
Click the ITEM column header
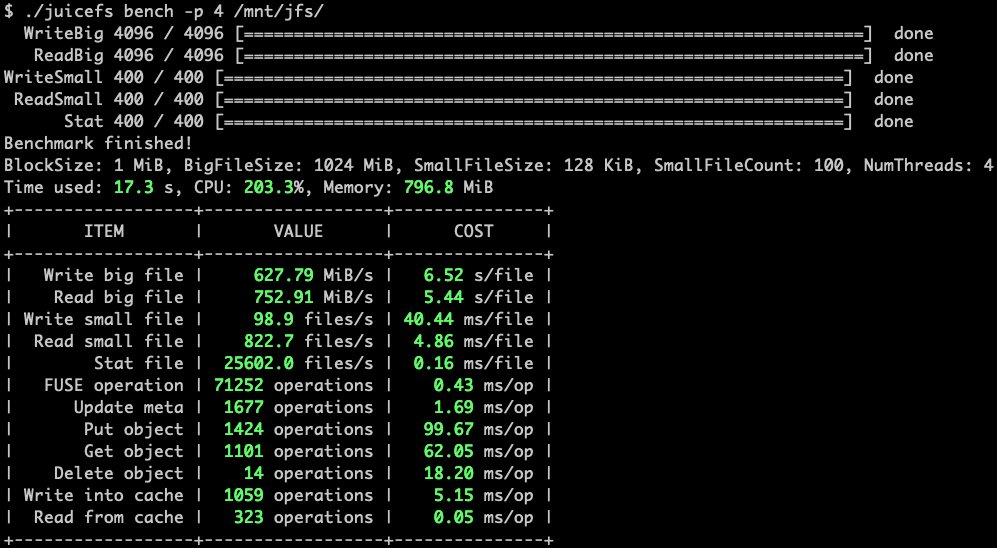pos(103,231)
